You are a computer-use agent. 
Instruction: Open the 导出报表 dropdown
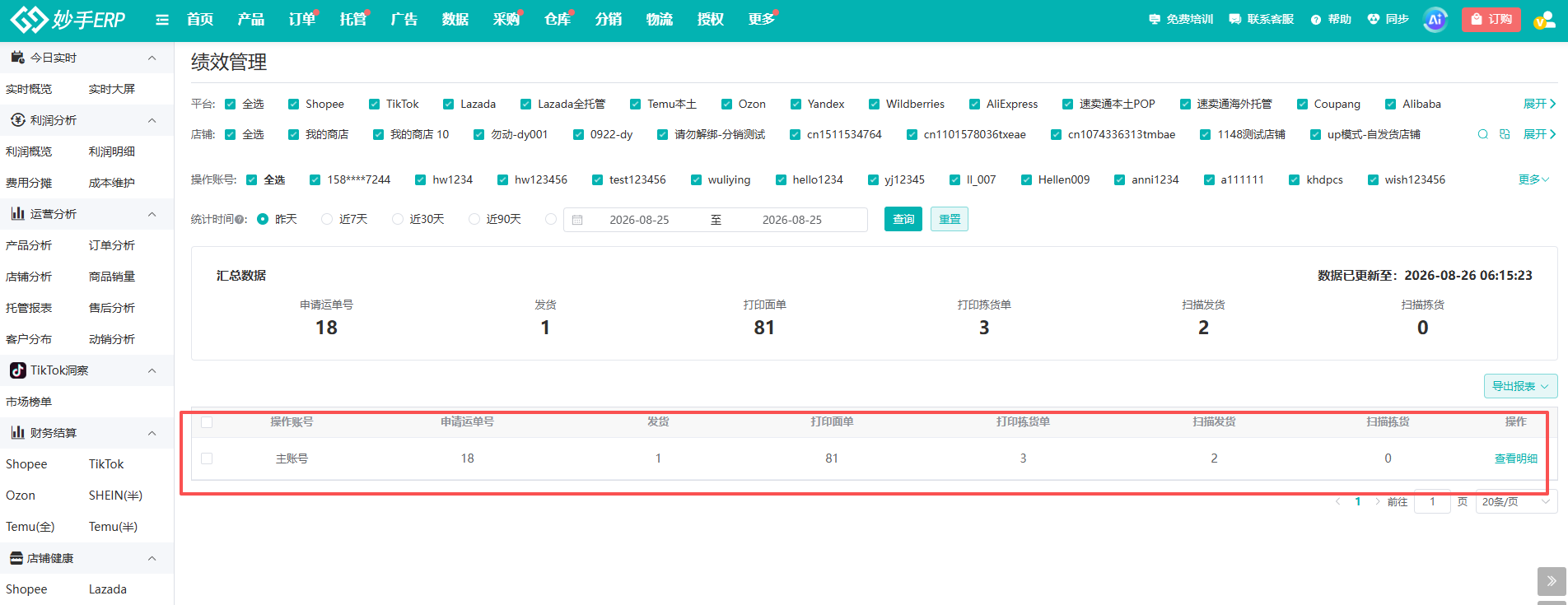click(x=1520, y=386)
